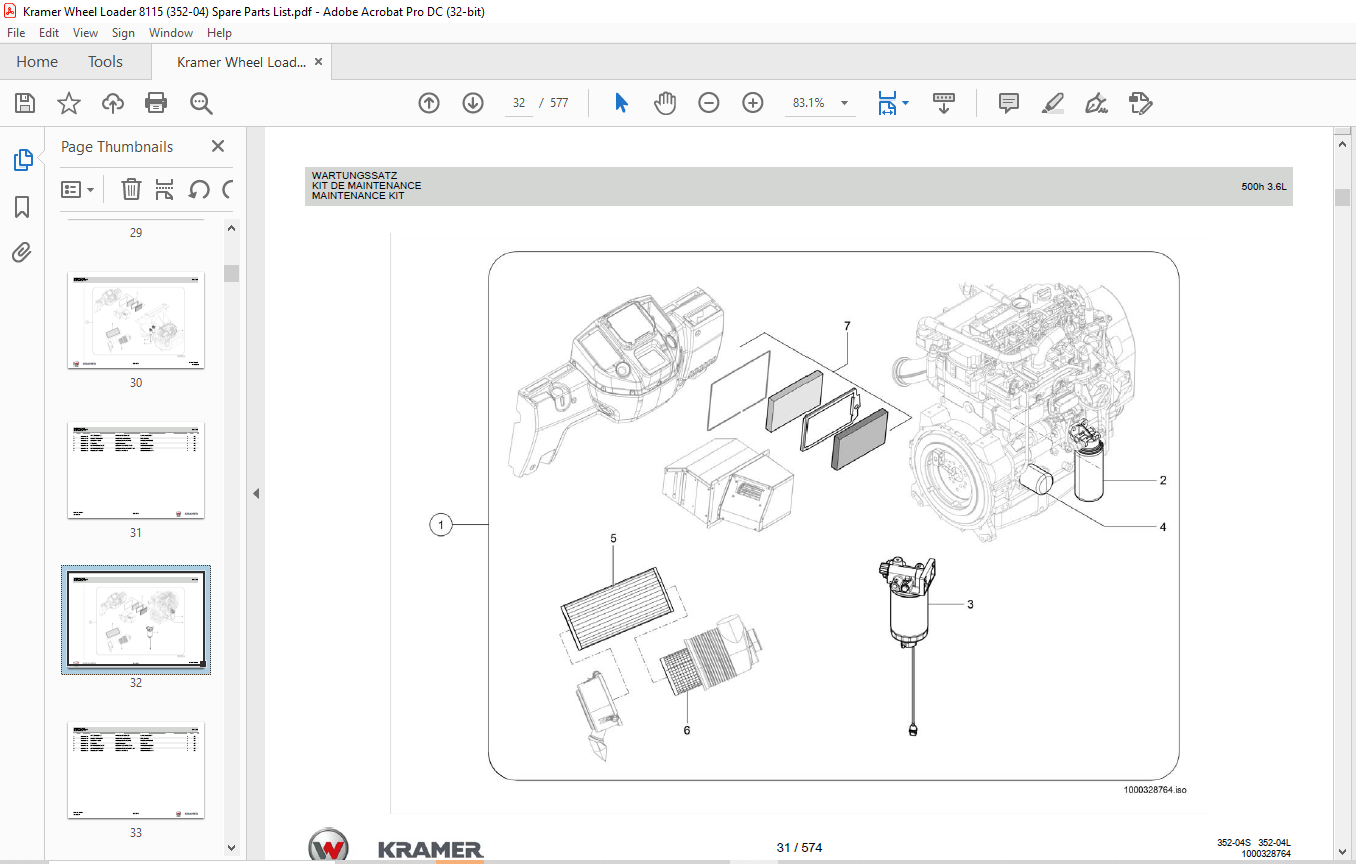Screen dimensions: 1356x864
Task: Click the 500h 3.6L label
Action: click(1263, 186)
